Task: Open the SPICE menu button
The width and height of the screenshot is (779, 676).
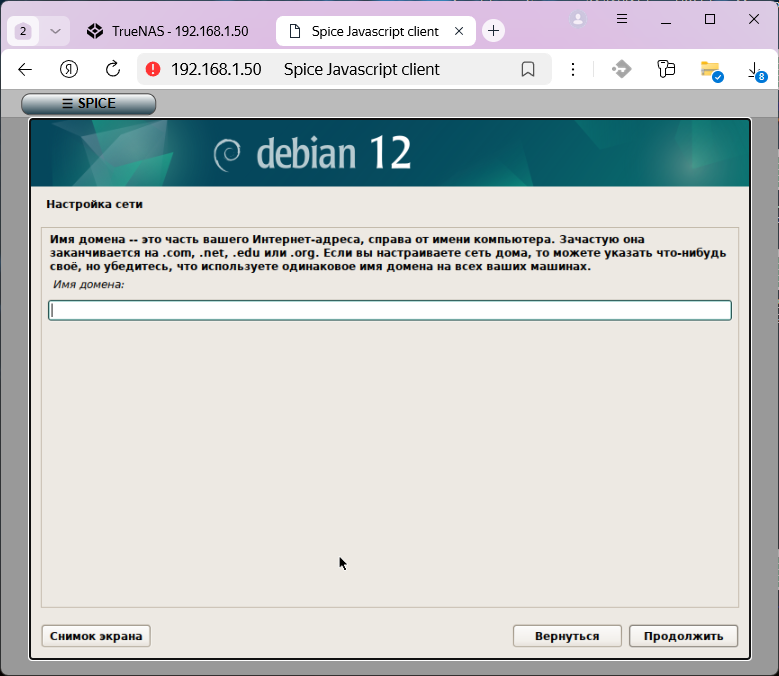Action: (88, 103)
